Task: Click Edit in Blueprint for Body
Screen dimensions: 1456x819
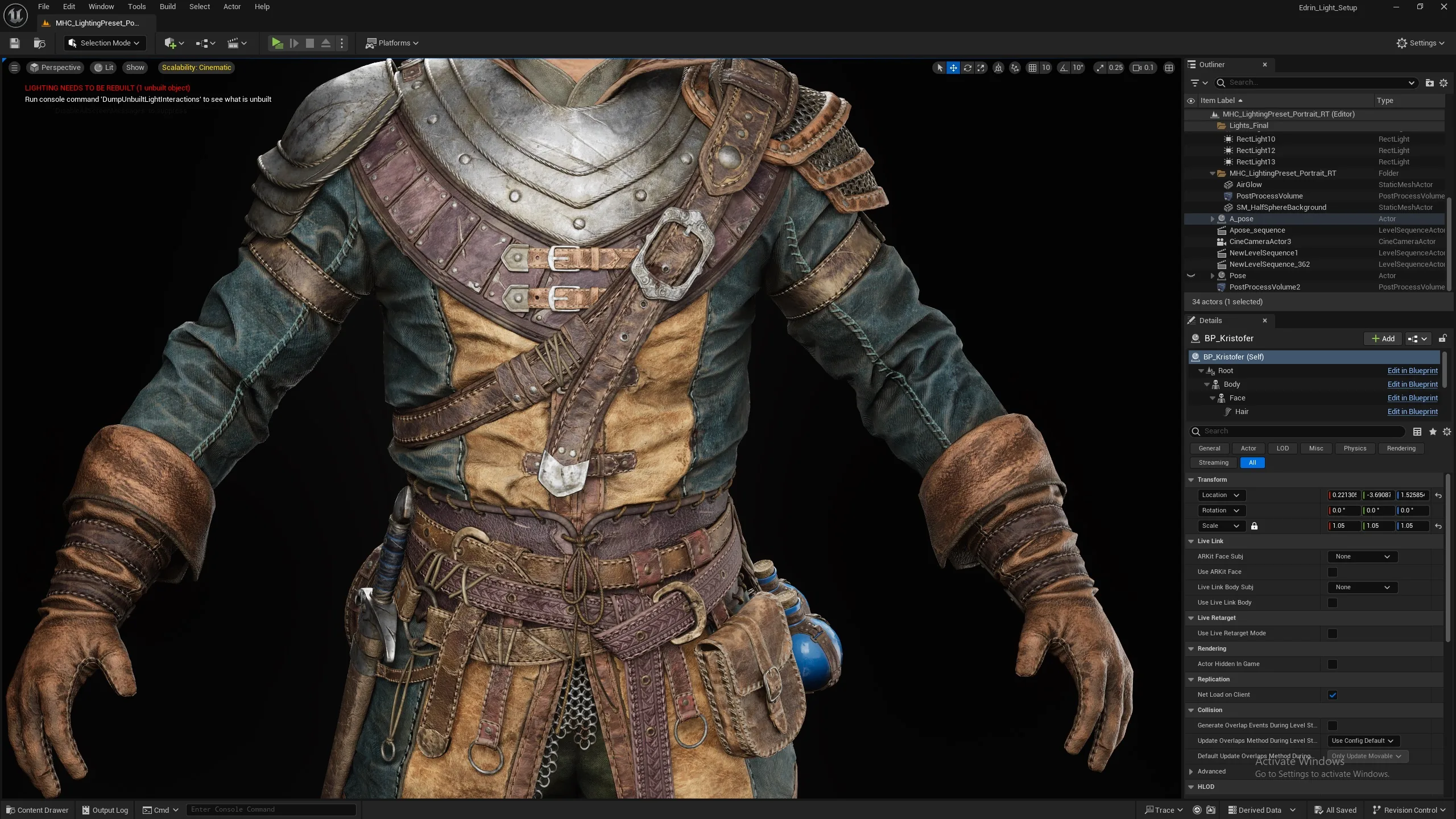Action: coord(1413,384)
